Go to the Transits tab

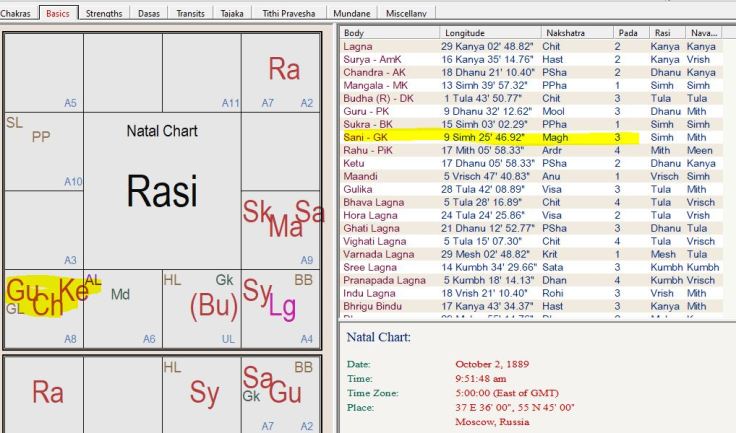pos(190,14)
